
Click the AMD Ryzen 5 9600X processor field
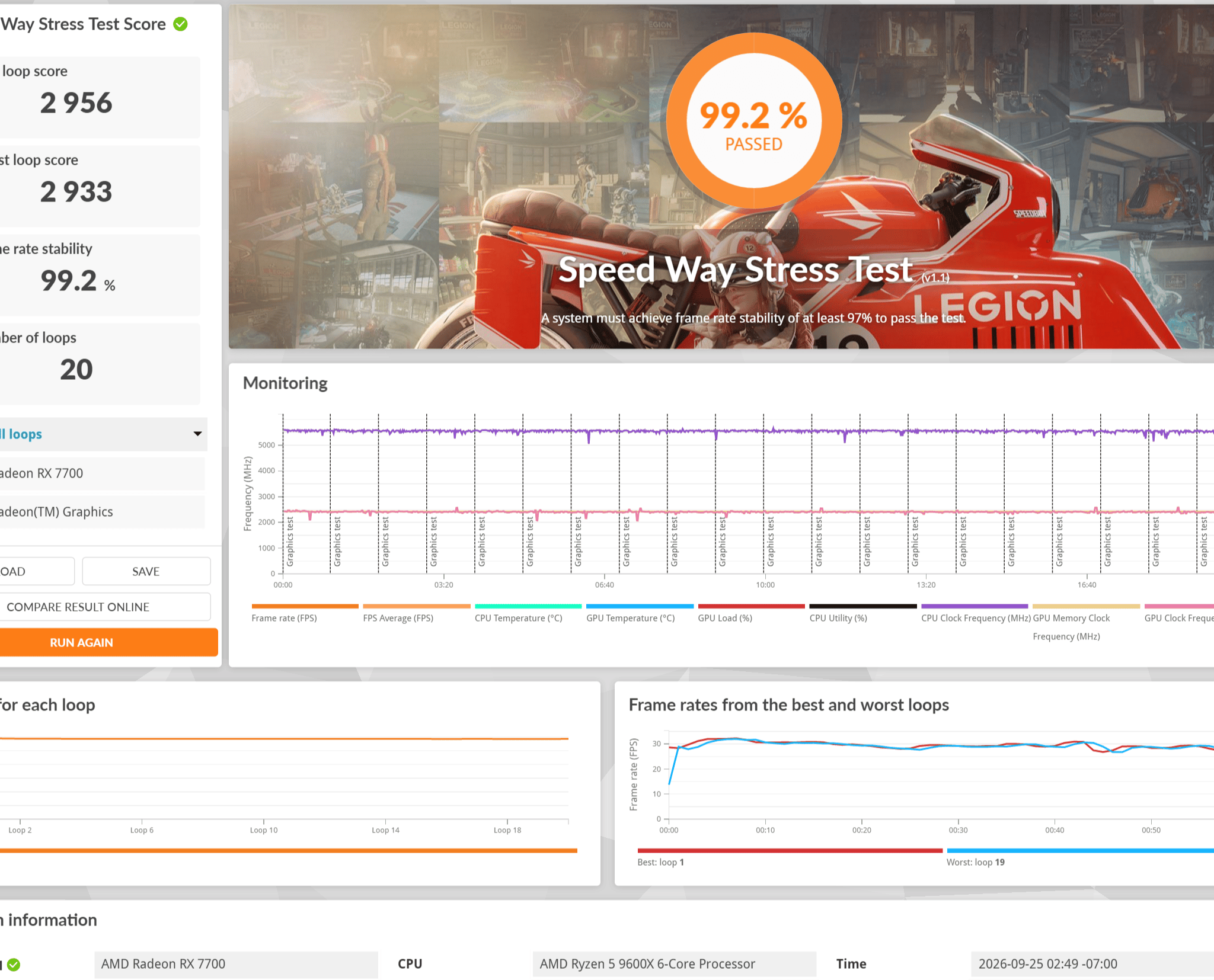tap(675, 965)
